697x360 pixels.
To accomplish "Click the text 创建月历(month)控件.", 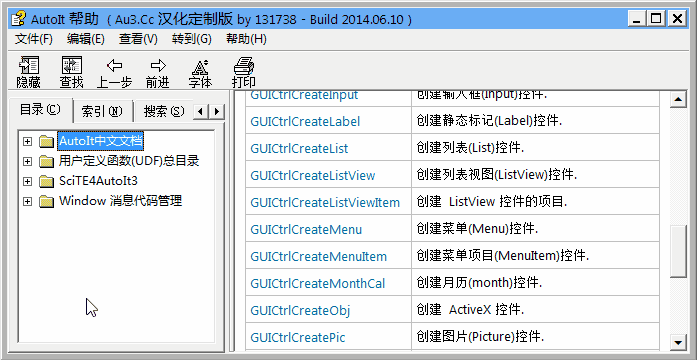I will 479,283.
